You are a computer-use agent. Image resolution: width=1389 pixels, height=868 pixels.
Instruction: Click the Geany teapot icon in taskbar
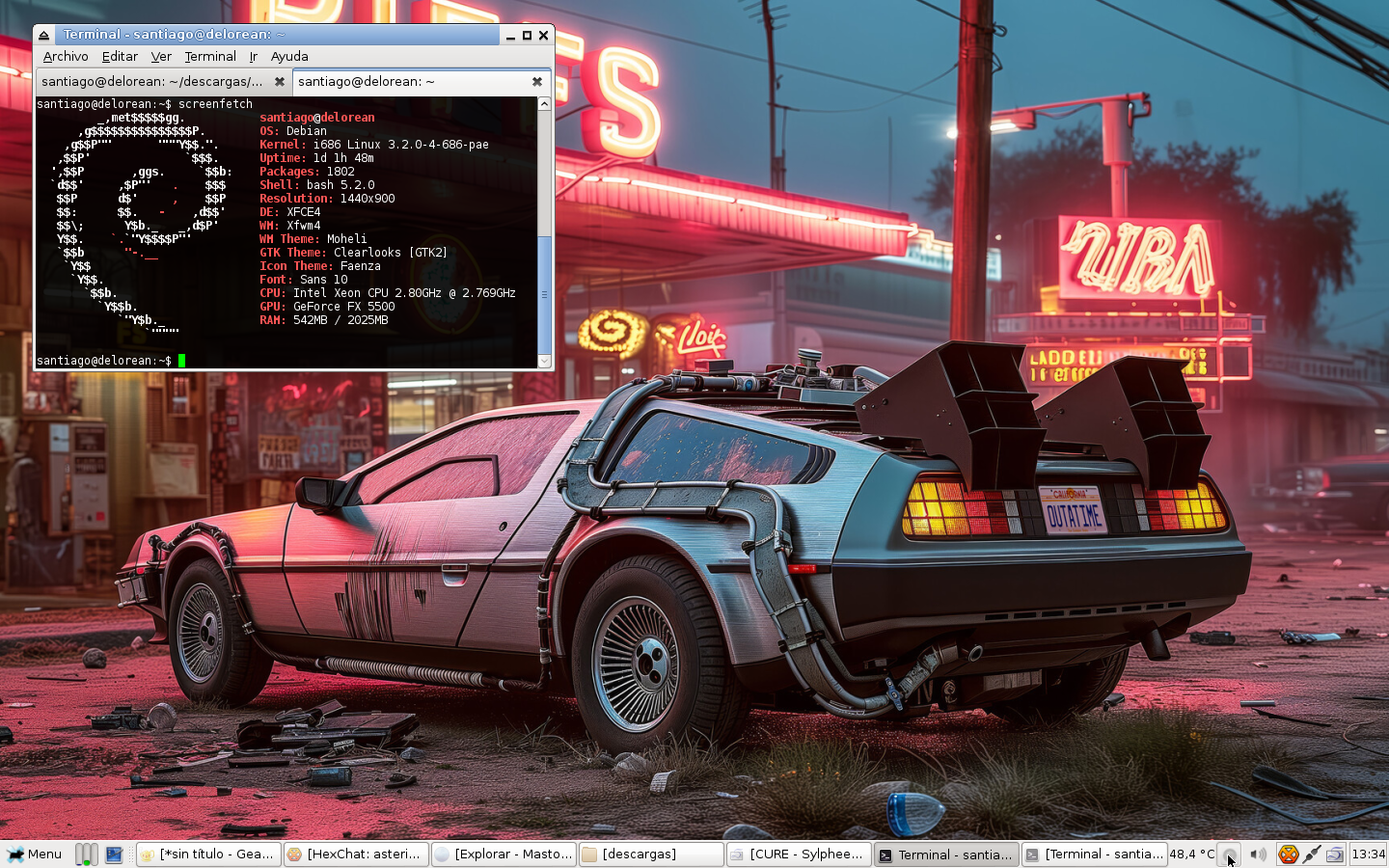(x=148, y=854)
